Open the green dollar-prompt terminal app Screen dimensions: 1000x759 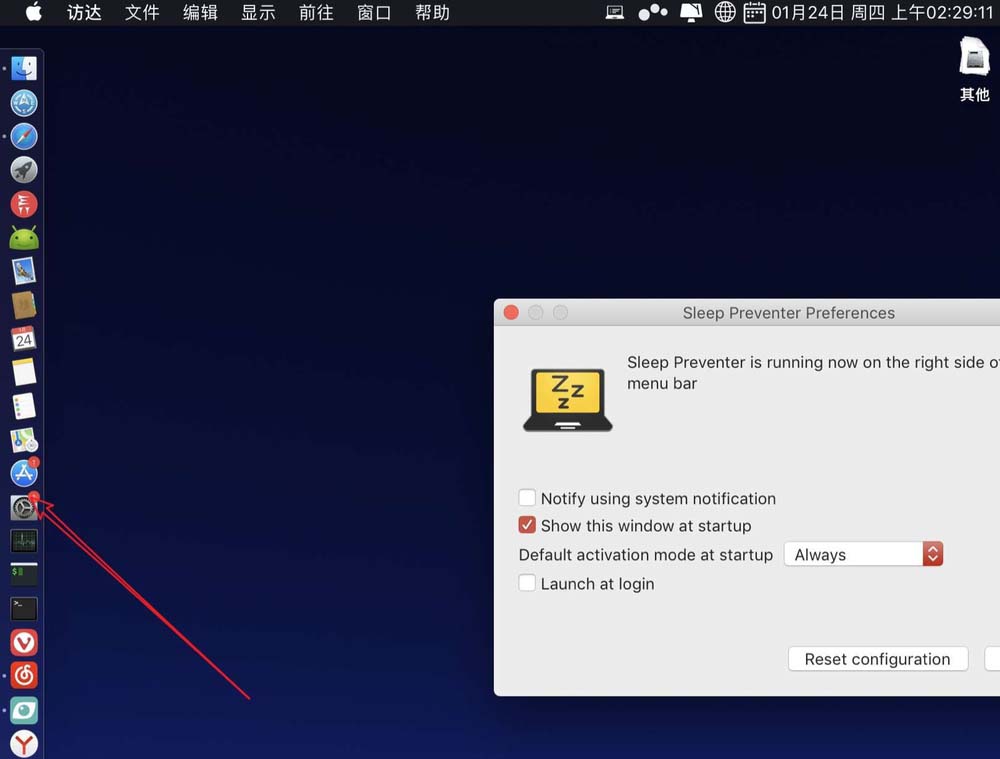(24, 575)
